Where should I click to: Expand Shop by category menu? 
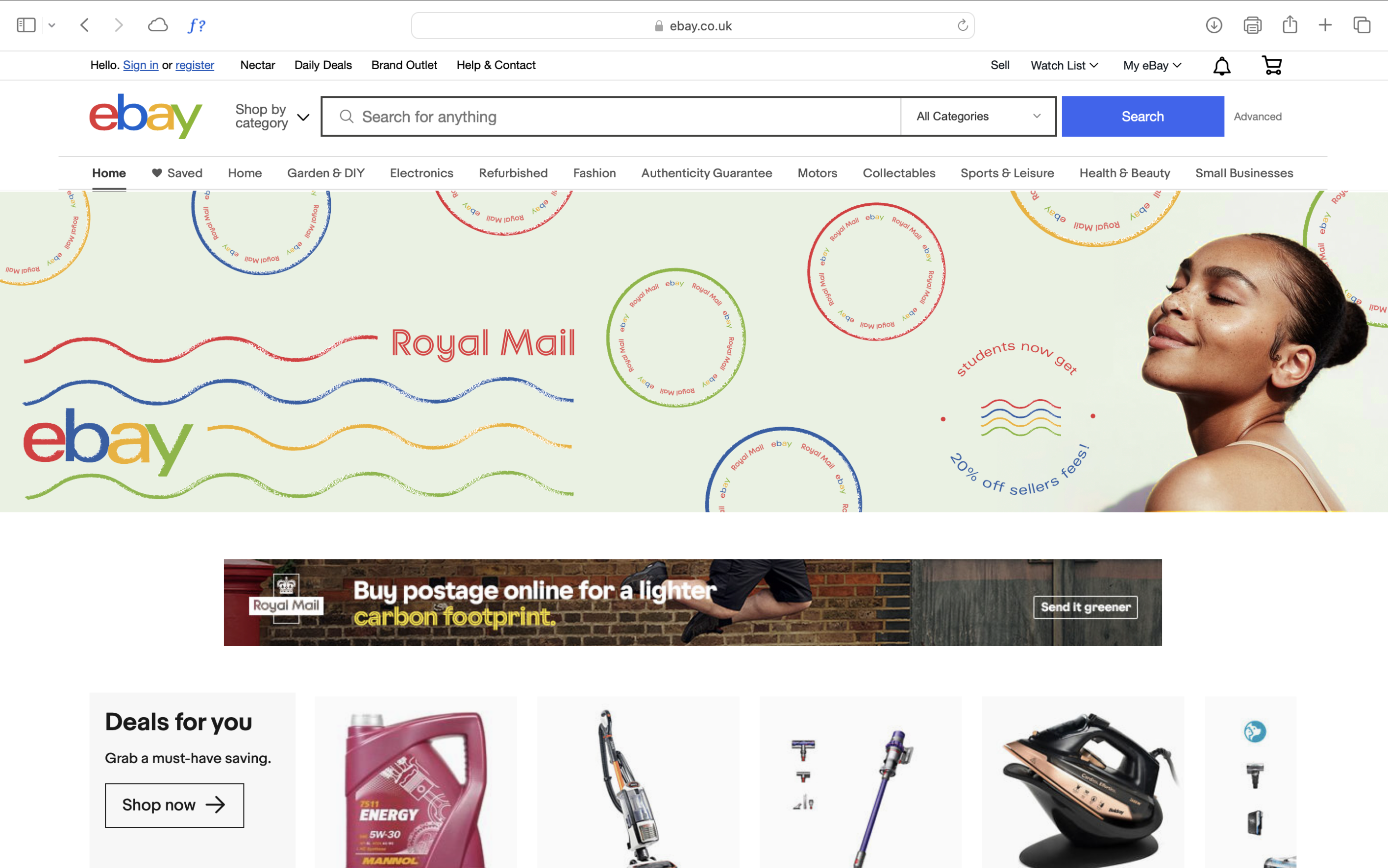272,117
